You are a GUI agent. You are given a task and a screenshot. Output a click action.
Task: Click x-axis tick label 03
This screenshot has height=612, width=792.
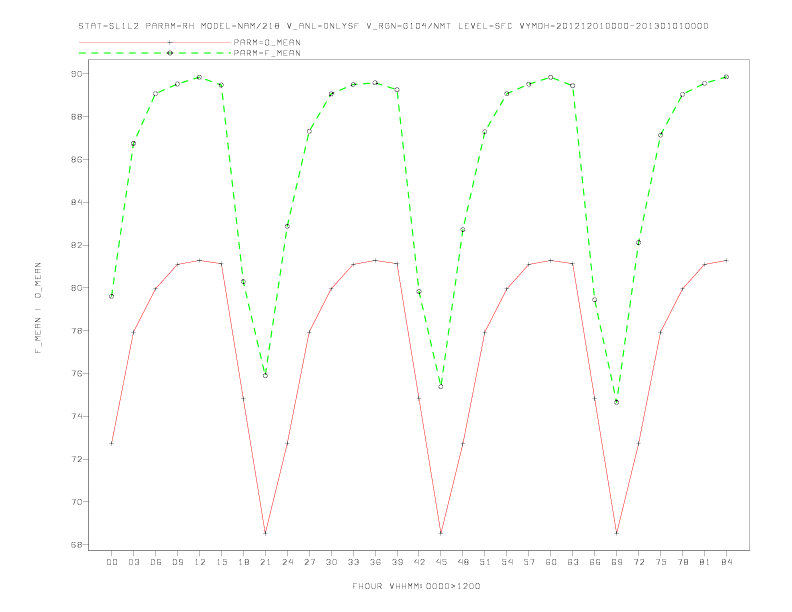133,562
